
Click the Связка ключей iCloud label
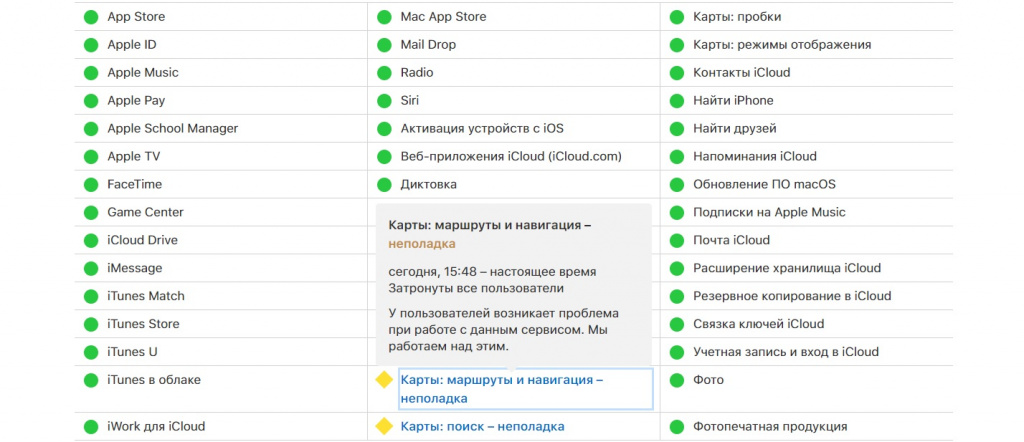[758, 324]
